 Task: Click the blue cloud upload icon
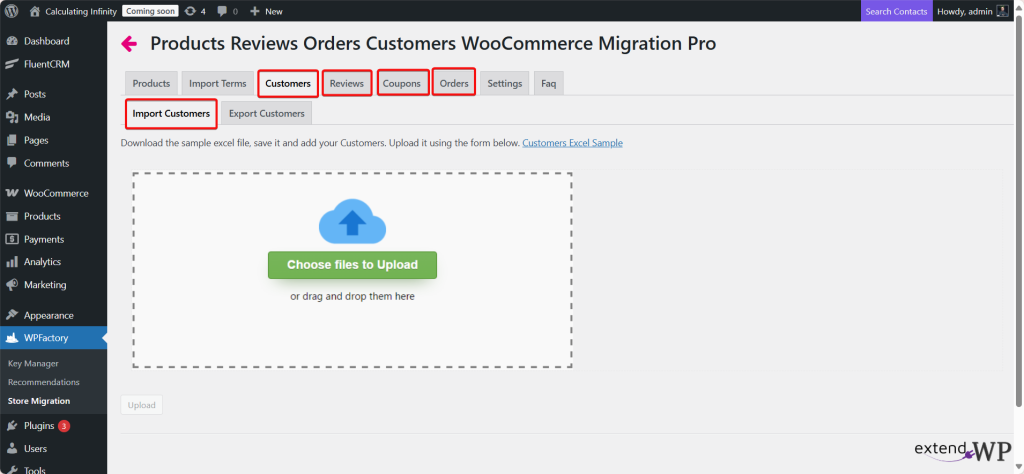pyautogui.click(x=351, y=222)
